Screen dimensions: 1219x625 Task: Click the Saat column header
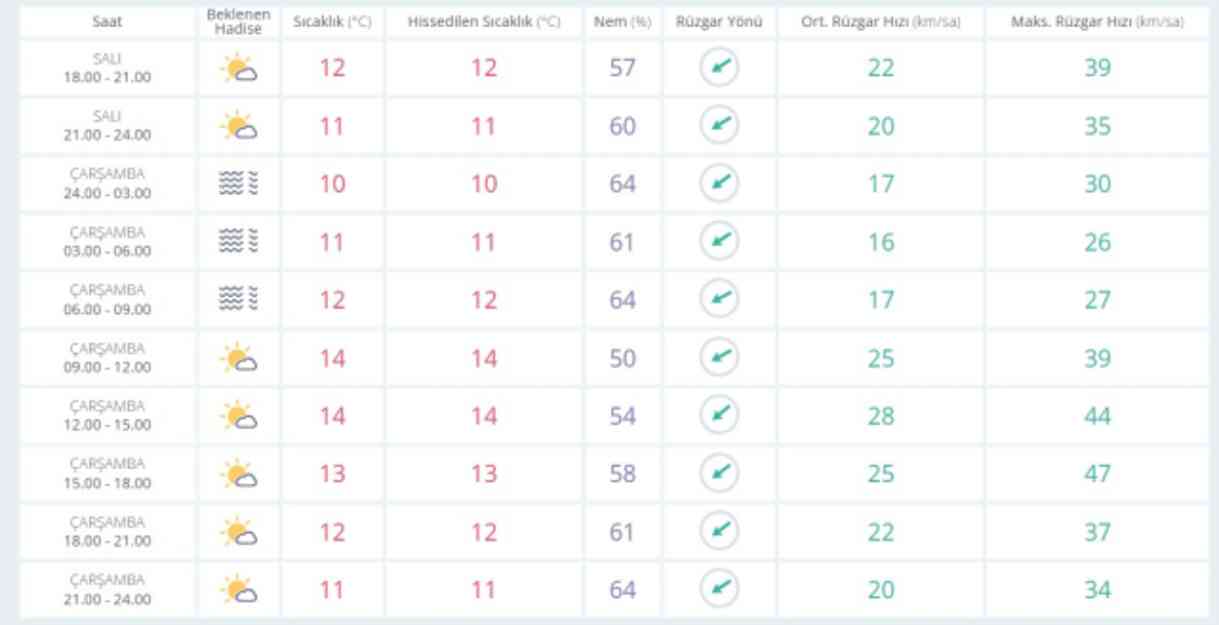click(x=108, y=21)
